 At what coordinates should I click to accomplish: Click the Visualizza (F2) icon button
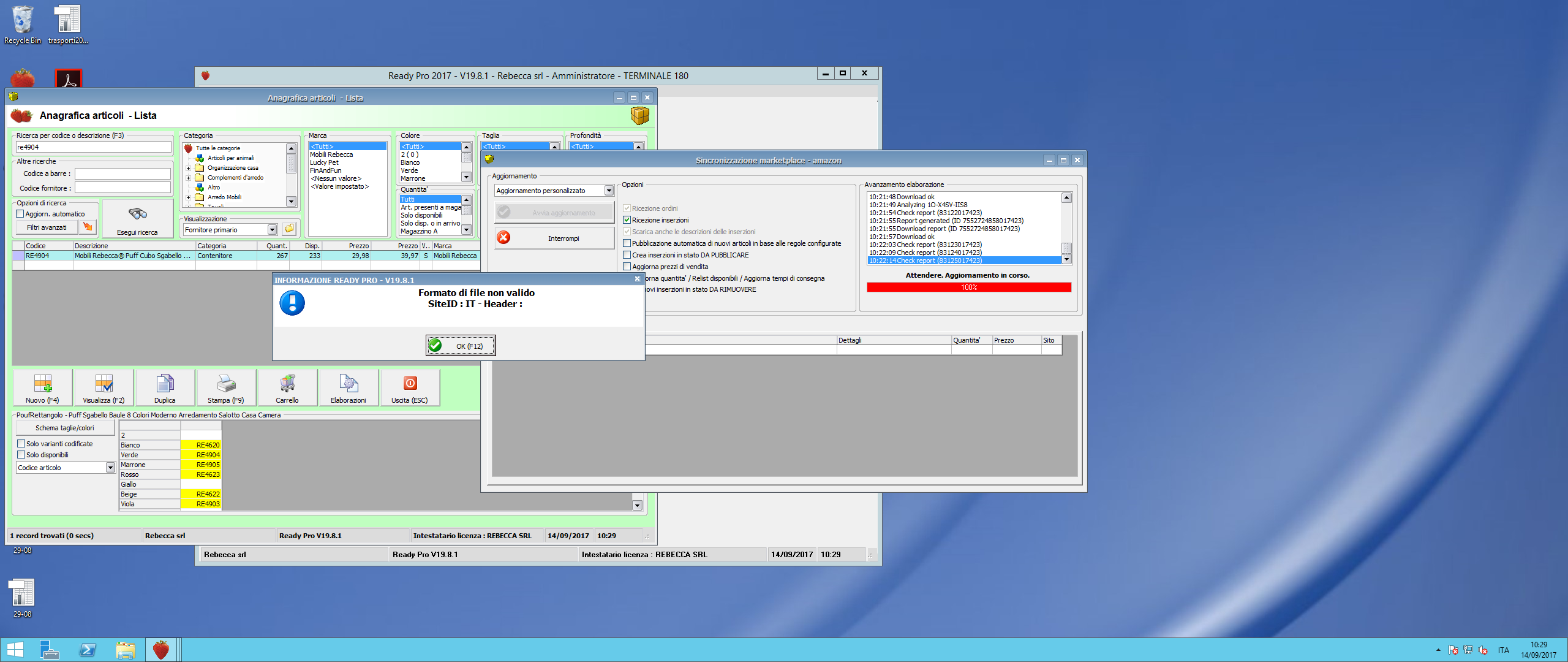click(104, 384)
